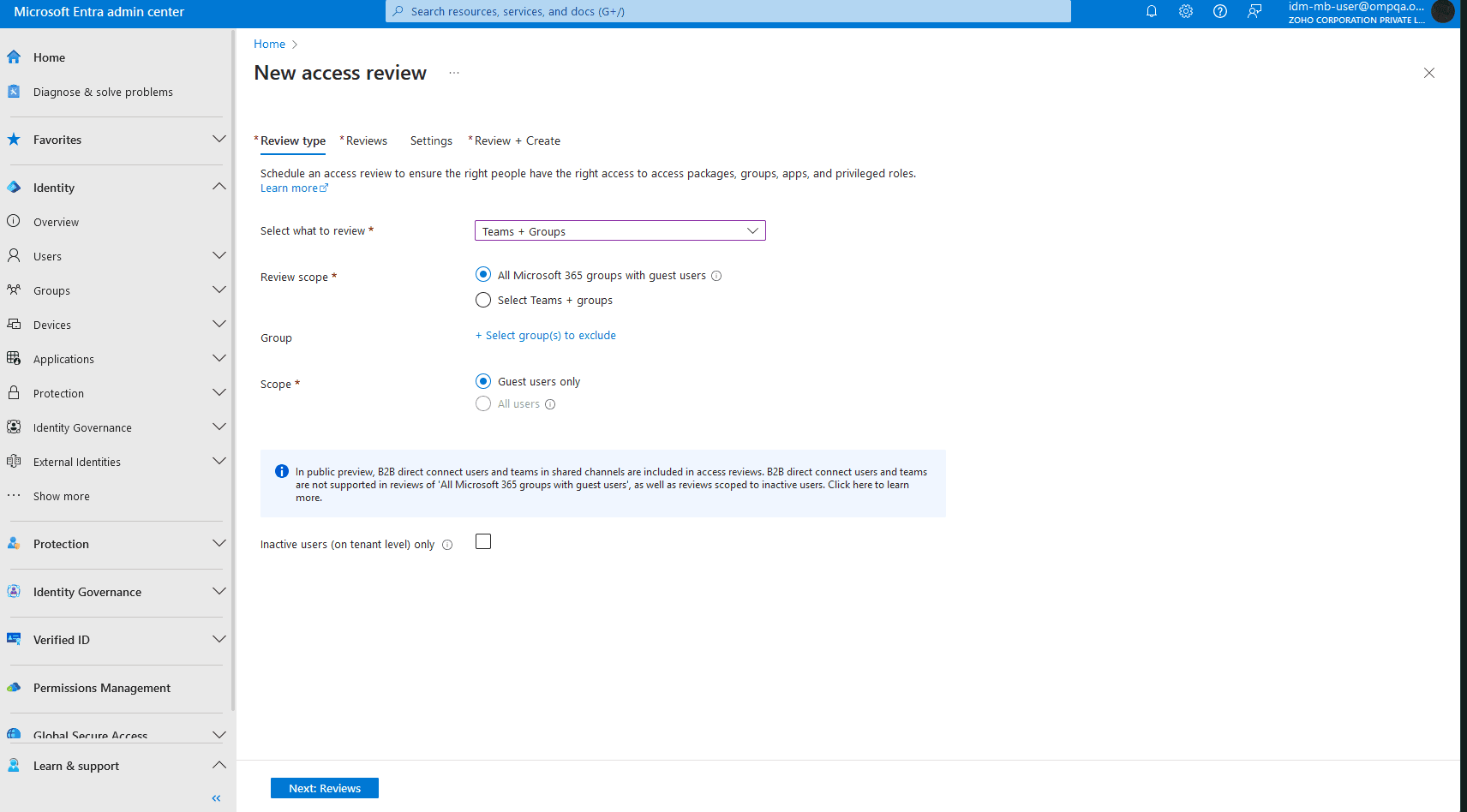Click the help question mark icon
This screenshot has width=1467, height=812.
pyautogui.click(x=1219, y=11)
